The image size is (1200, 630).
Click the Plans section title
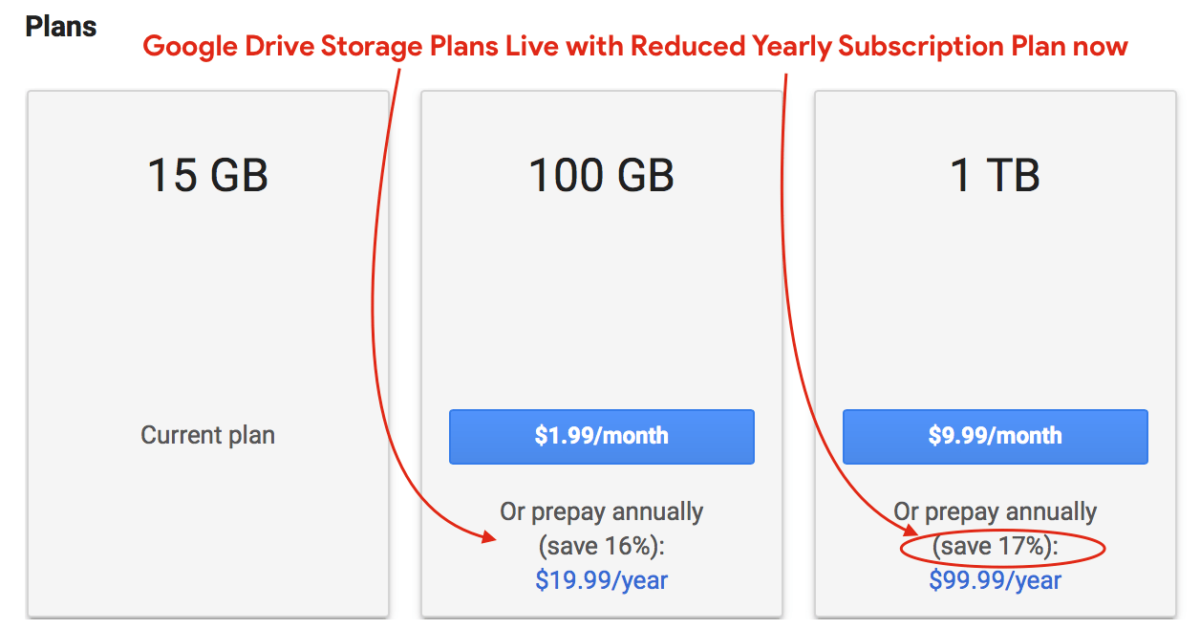click(x=60, y=26)
